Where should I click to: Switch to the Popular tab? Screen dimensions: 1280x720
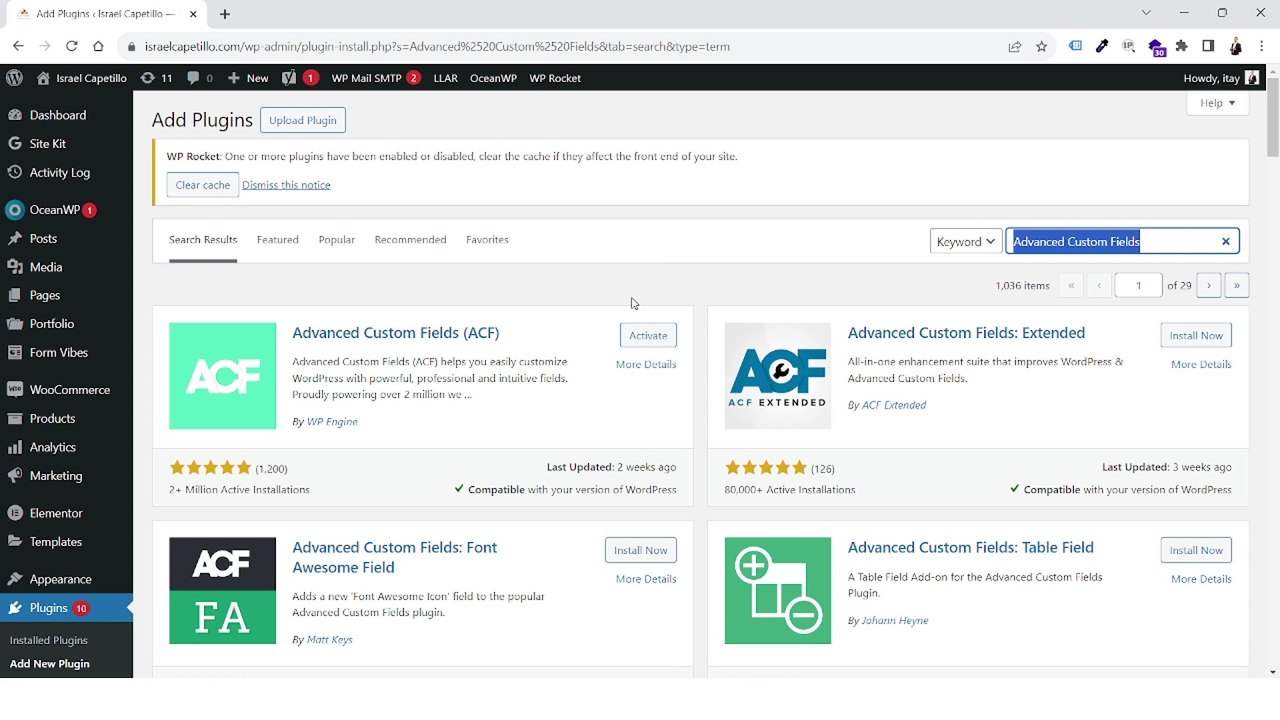click(x=337, y=240)
